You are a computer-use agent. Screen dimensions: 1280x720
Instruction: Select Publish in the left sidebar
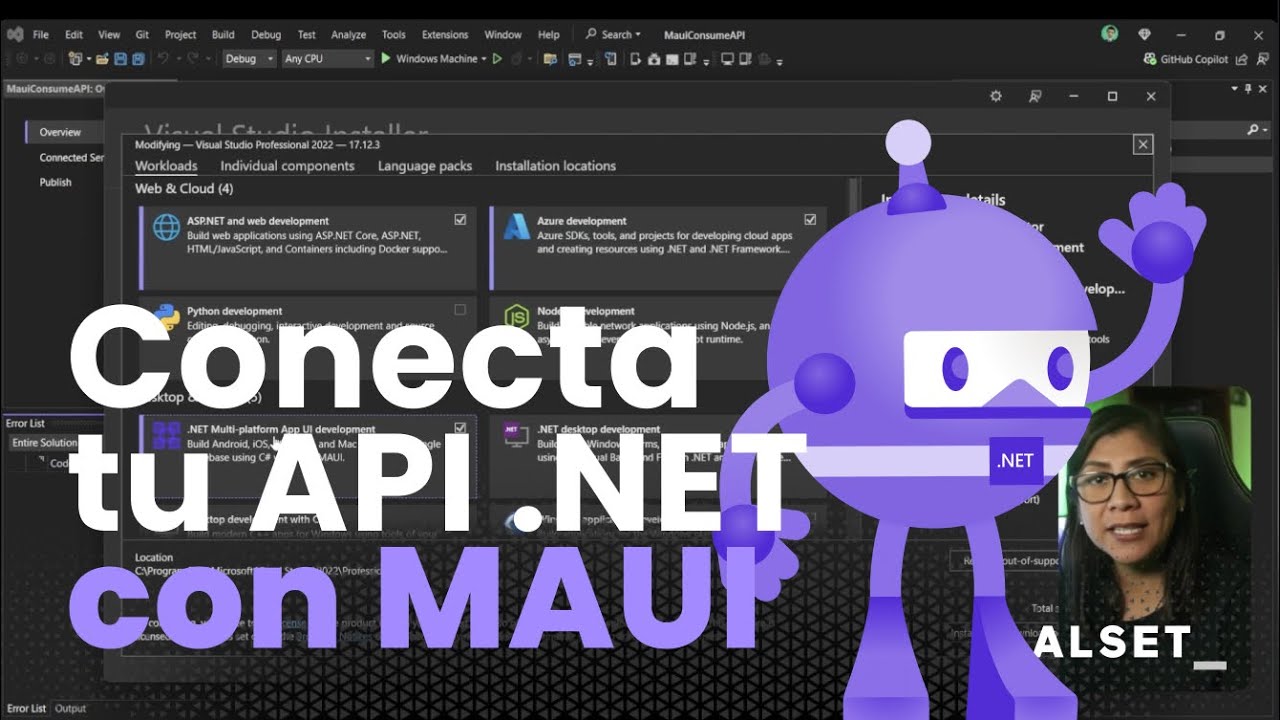coord(56,182)
